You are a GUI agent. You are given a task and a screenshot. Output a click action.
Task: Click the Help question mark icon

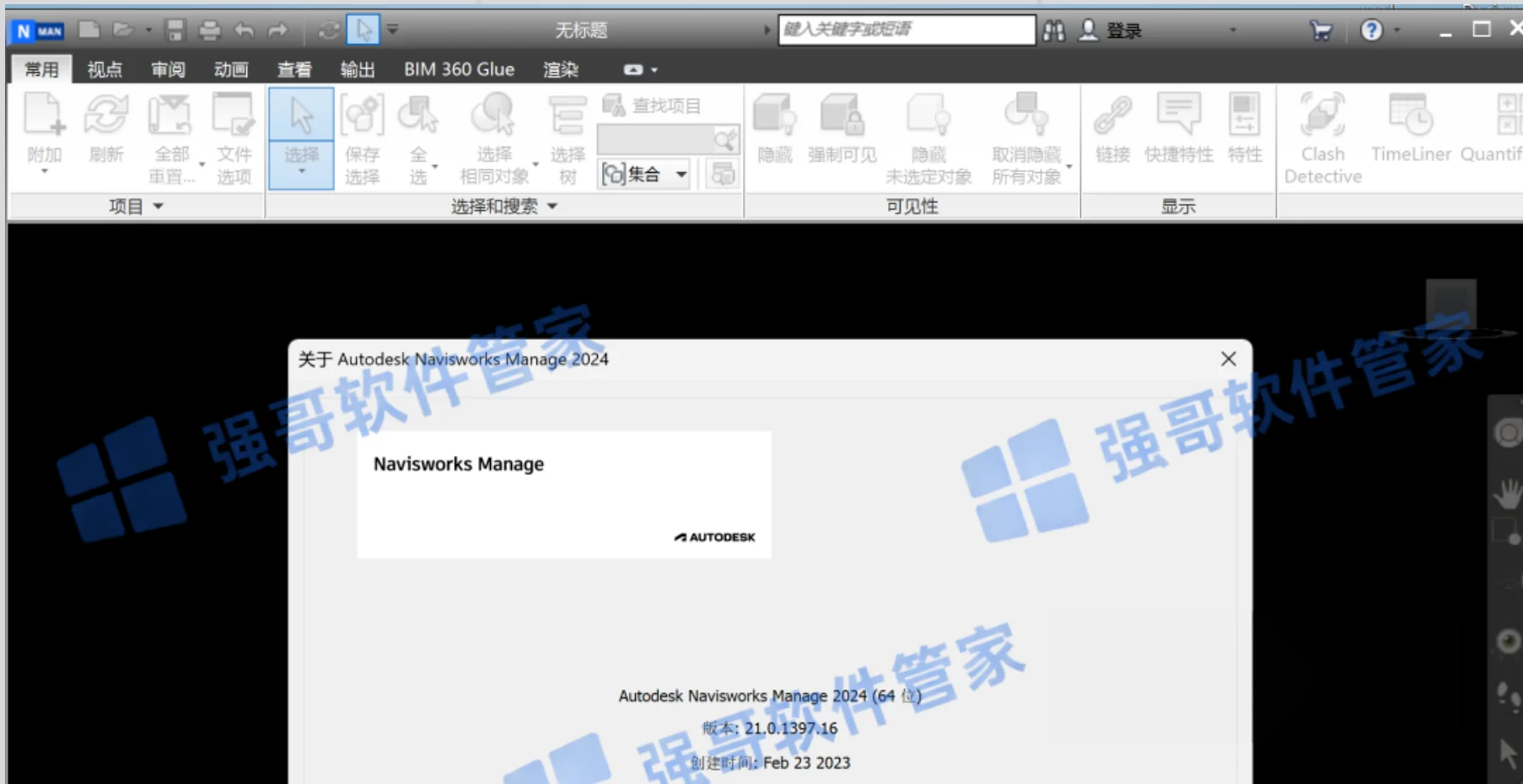[x=1371, y=30]
